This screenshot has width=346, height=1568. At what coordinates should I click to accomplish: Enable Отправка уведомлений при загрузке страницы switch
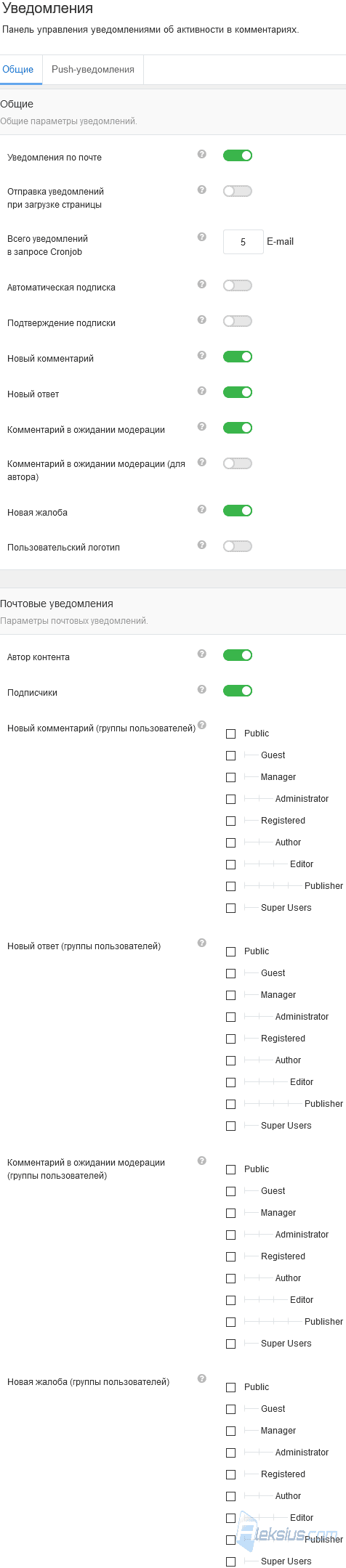238,191
